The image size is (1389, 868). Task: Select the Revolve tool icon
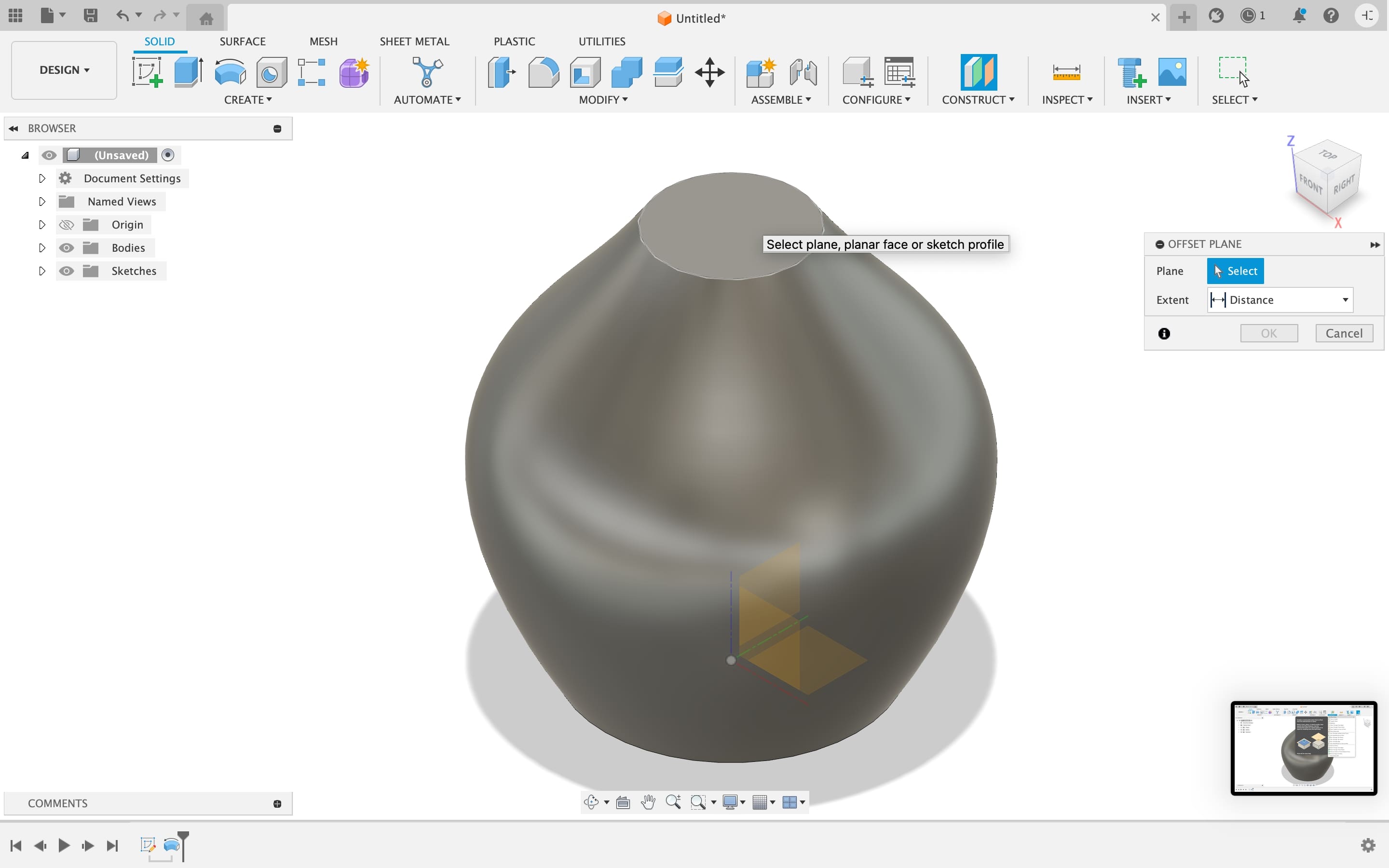[x=230, y=72]
